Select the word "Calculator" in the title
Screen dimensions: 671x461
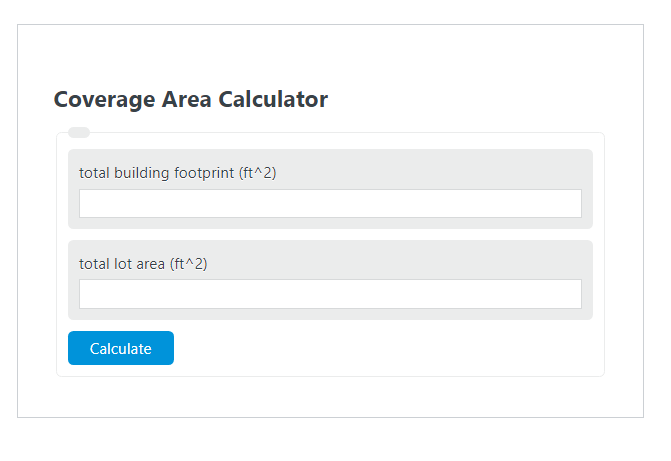pos(273,99)
